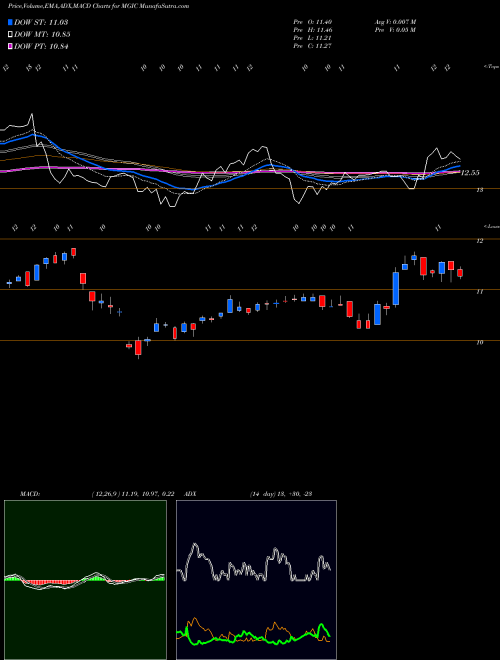Click the 'Pre L: 11.21' value

coord(313,38)
